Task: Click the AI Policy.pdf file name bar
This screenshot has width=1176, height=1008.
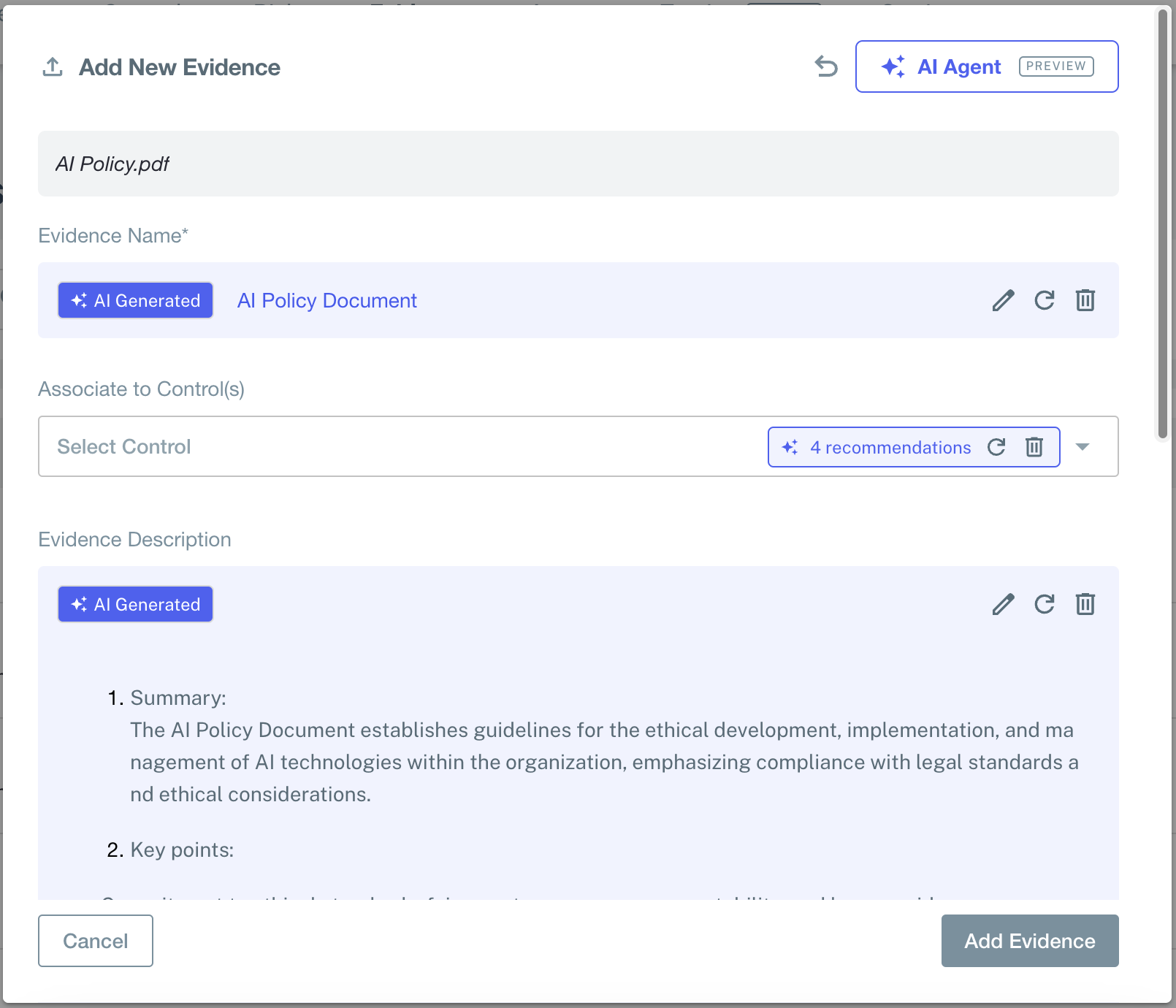Action: point(577,164)
